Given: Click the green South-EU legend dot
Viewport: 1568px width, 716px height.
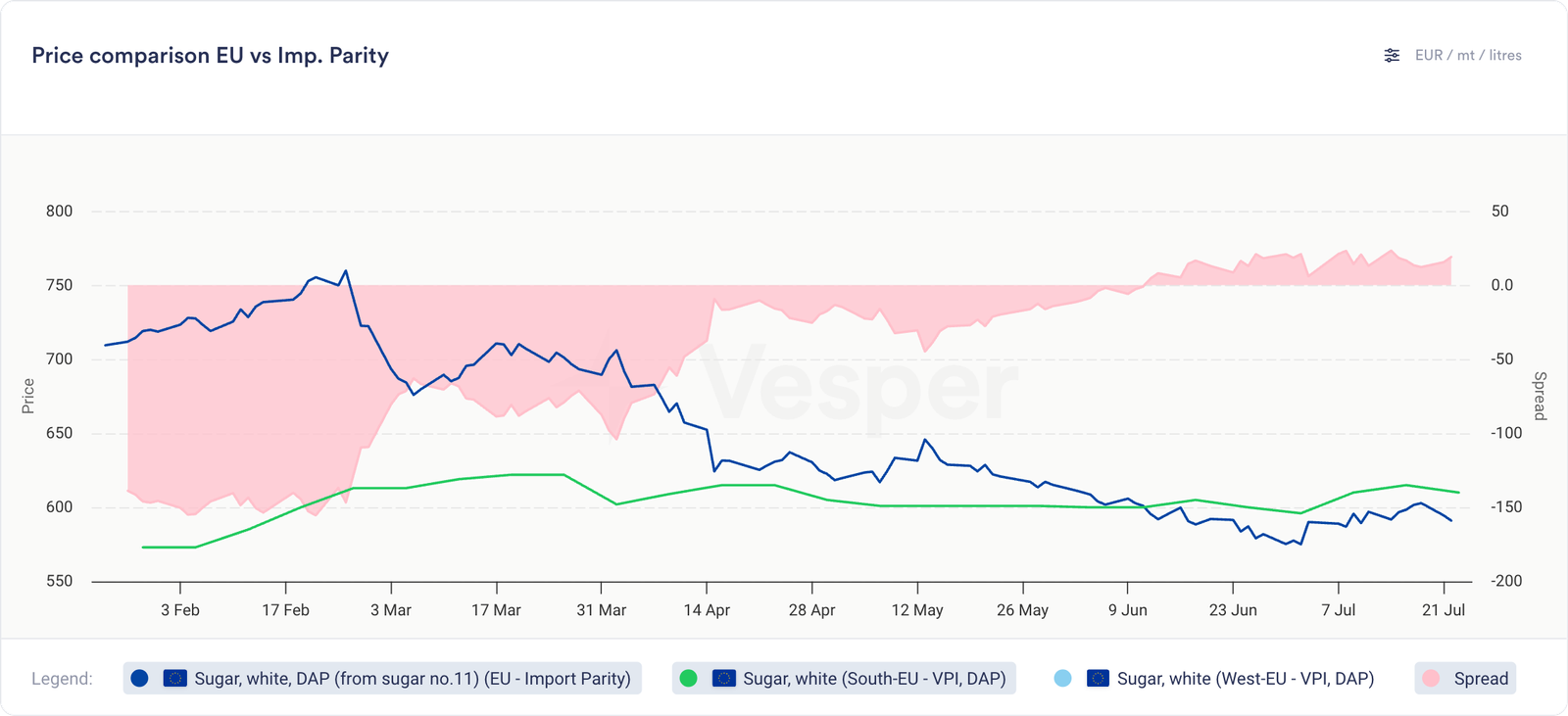Looking at the screenshot, I should click(x=688, y=679).
